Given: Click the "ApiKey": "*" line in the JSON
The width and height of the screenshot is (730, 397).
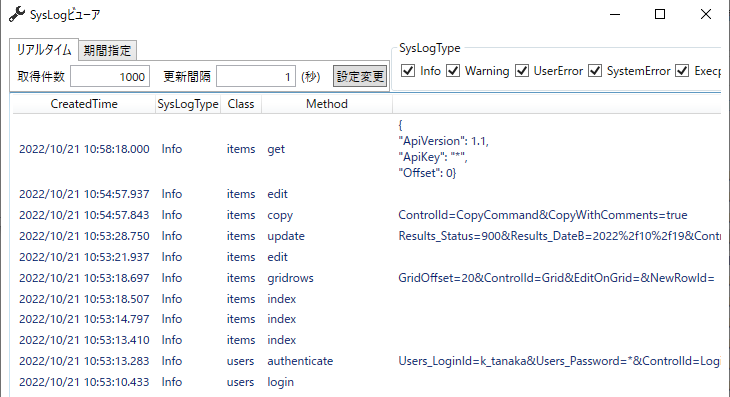Looking at the screenshot, I should point(433,157).
